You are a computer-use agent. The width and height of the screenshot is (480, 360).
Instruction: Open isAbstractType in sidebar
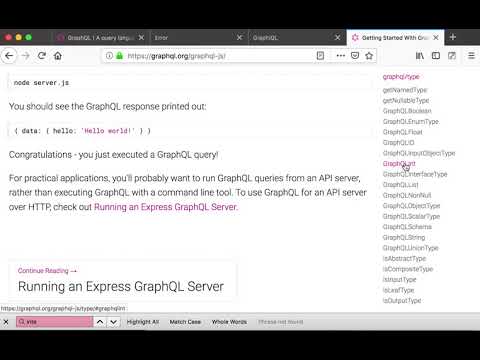404,259
